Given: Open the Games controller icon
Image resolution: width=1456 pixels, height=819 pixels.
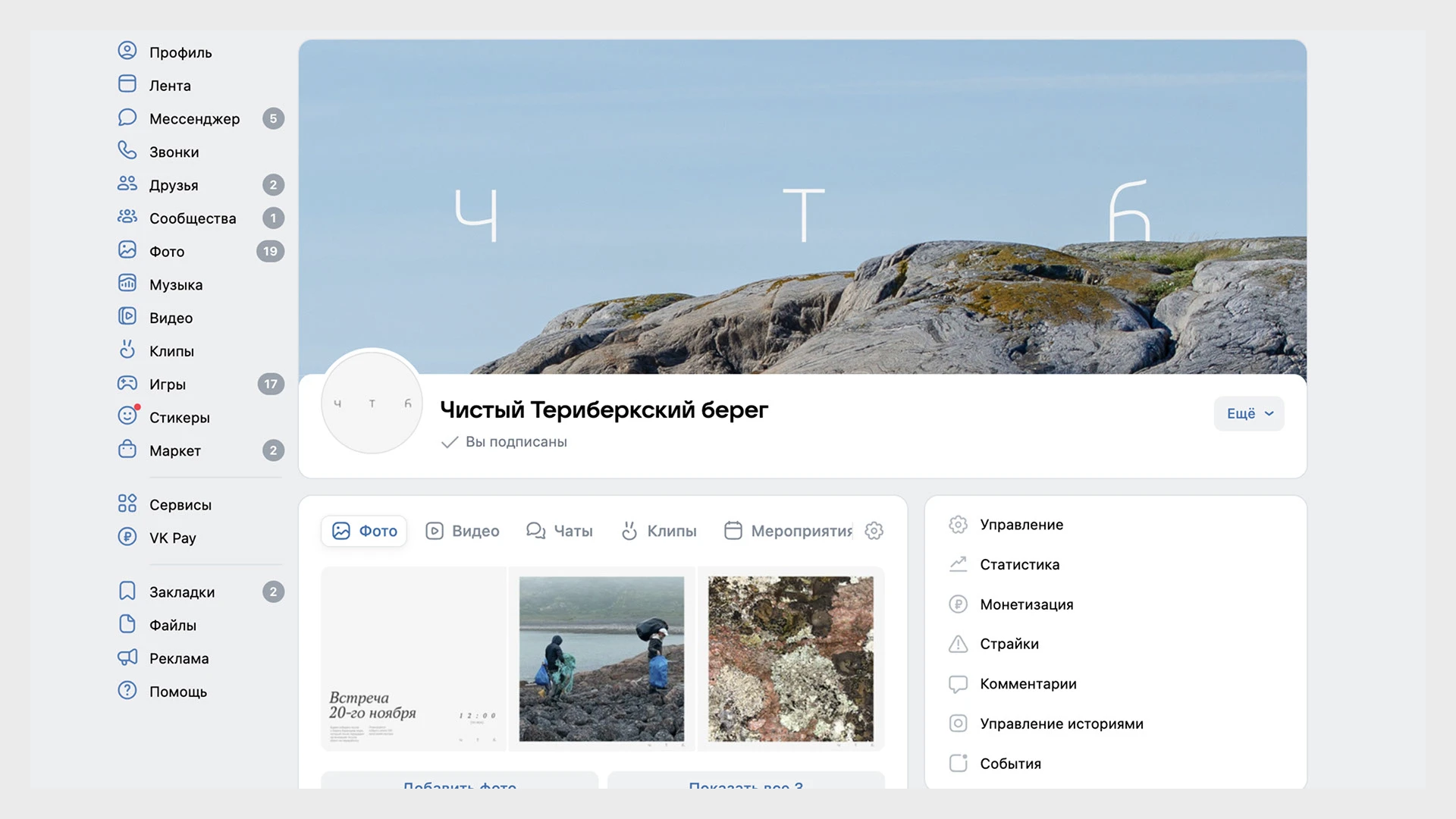Looking at the screenshot, I should click(x=127, y=384).
